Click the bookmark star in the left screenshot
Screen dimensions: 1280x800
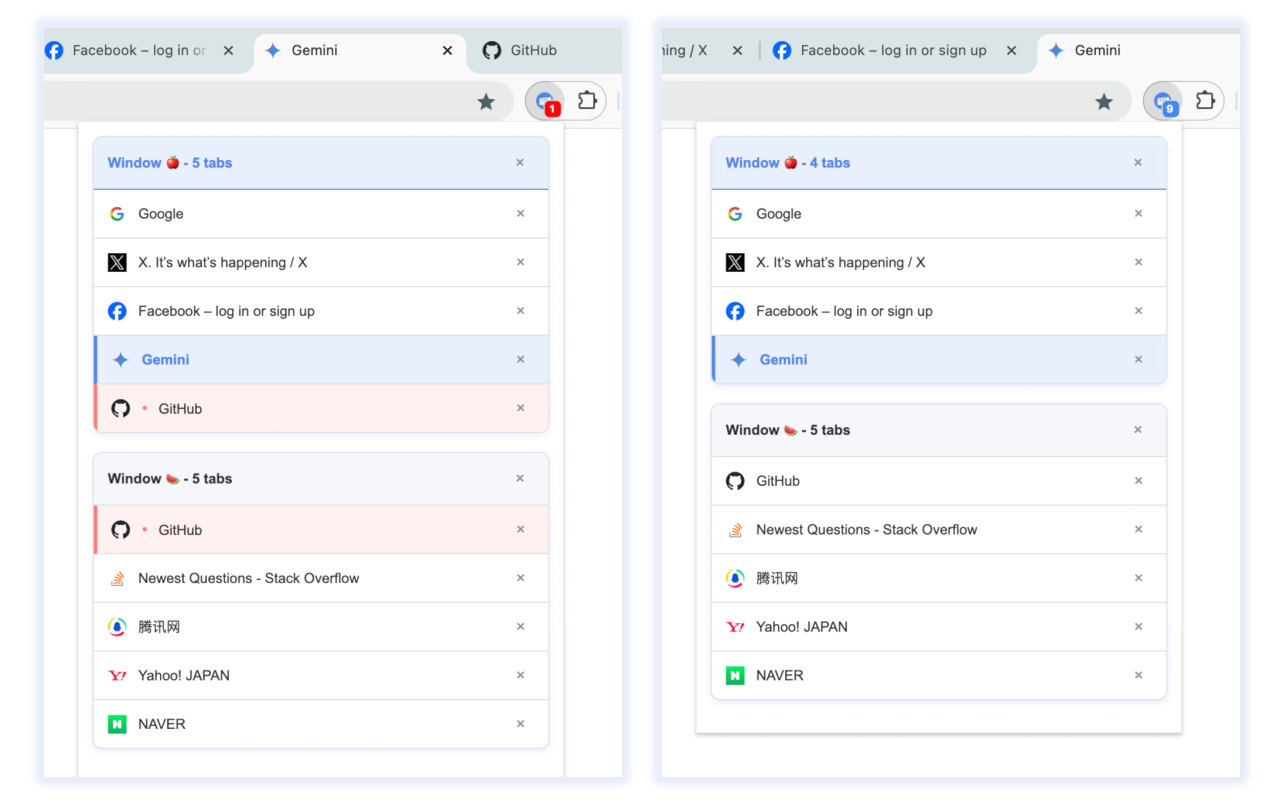(x=486, y=101)
